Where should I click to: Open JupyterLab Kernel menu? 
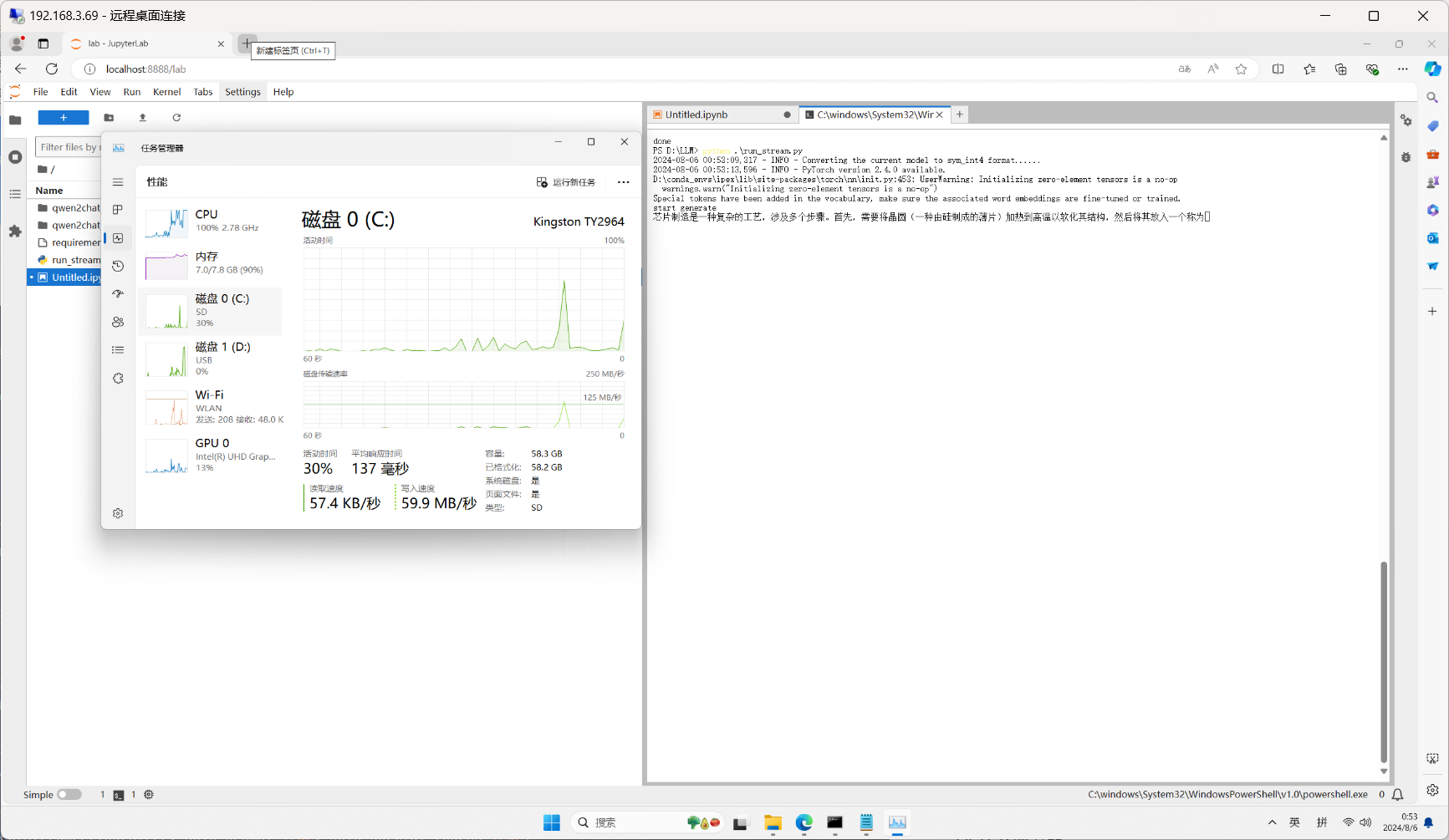click(167, 92)
